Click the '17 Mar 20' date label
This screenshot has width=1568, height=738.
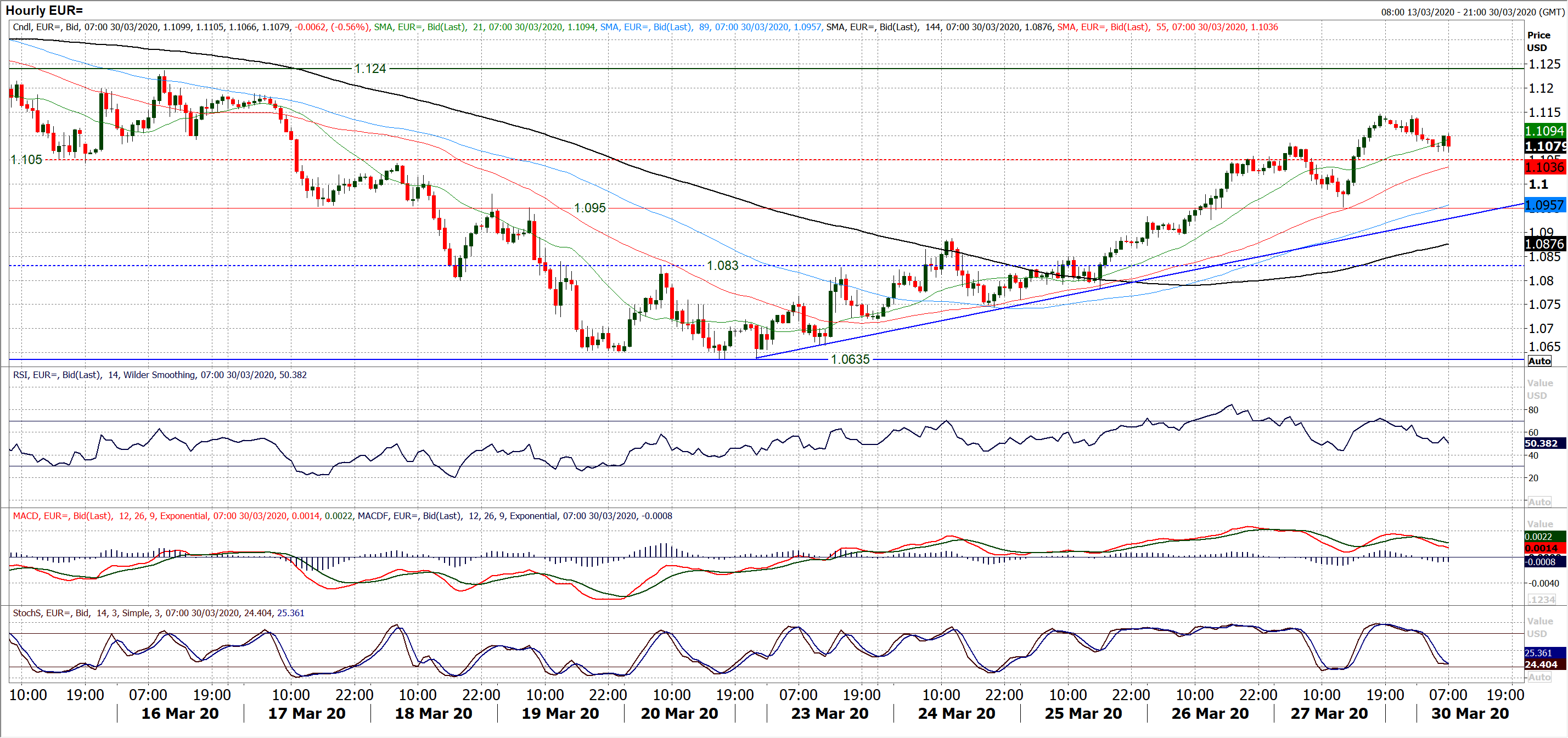pos(307,714)
